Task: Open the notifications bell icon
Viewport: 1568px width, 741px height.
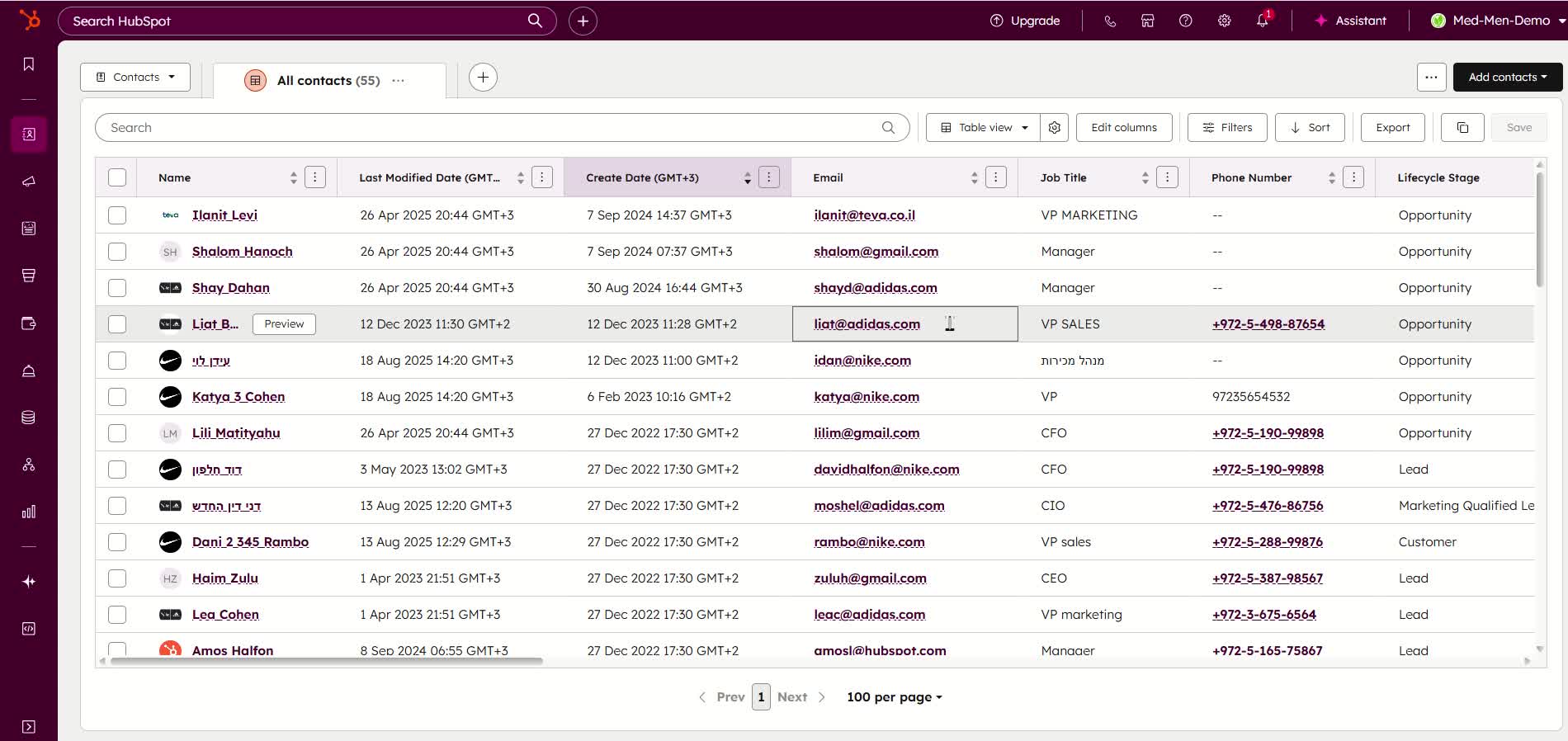Action: pos(1262,21)
